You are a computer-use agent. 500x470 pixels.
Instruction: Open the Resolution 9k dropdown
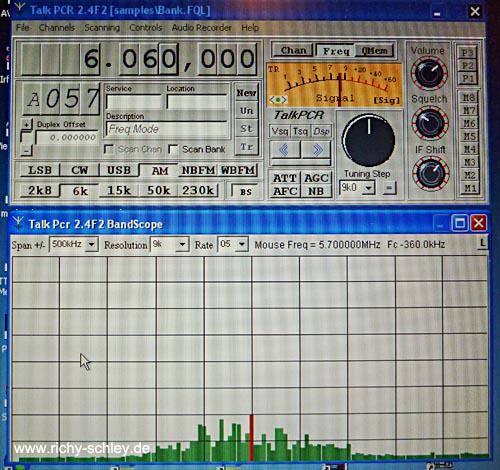click(182, 245)
